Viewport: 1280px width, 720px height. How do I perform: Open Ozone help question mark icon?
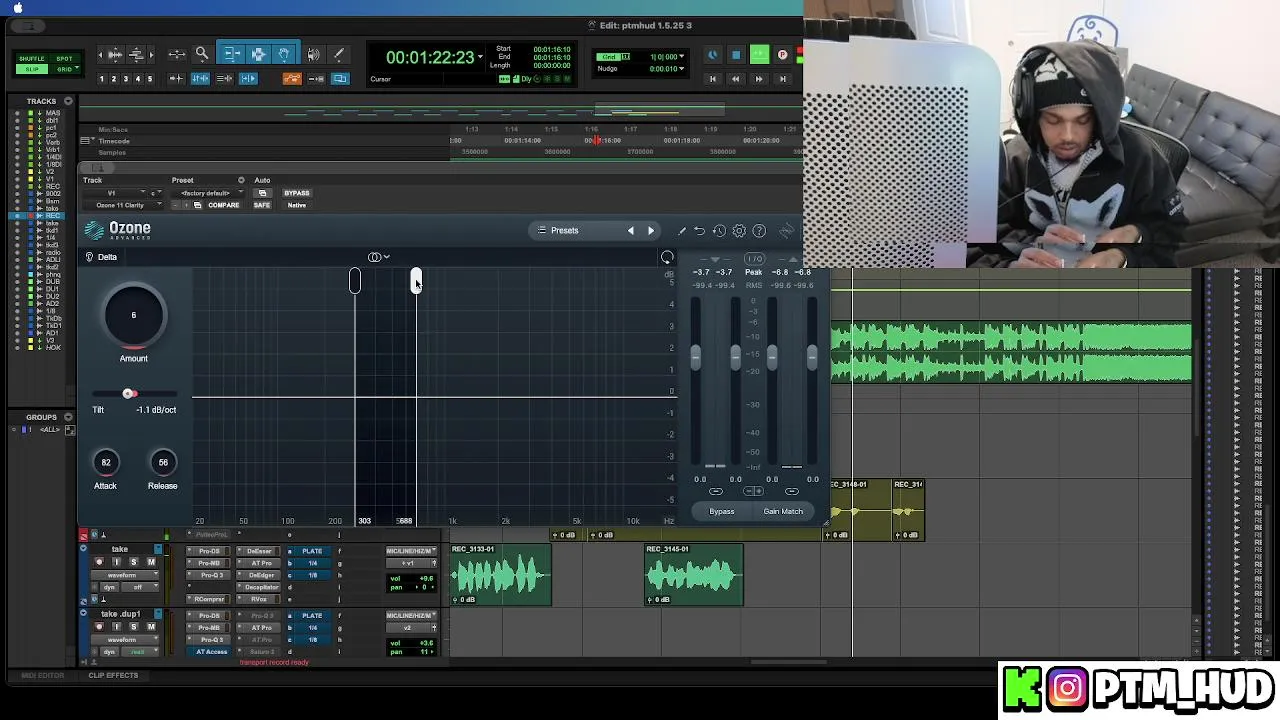759,231
